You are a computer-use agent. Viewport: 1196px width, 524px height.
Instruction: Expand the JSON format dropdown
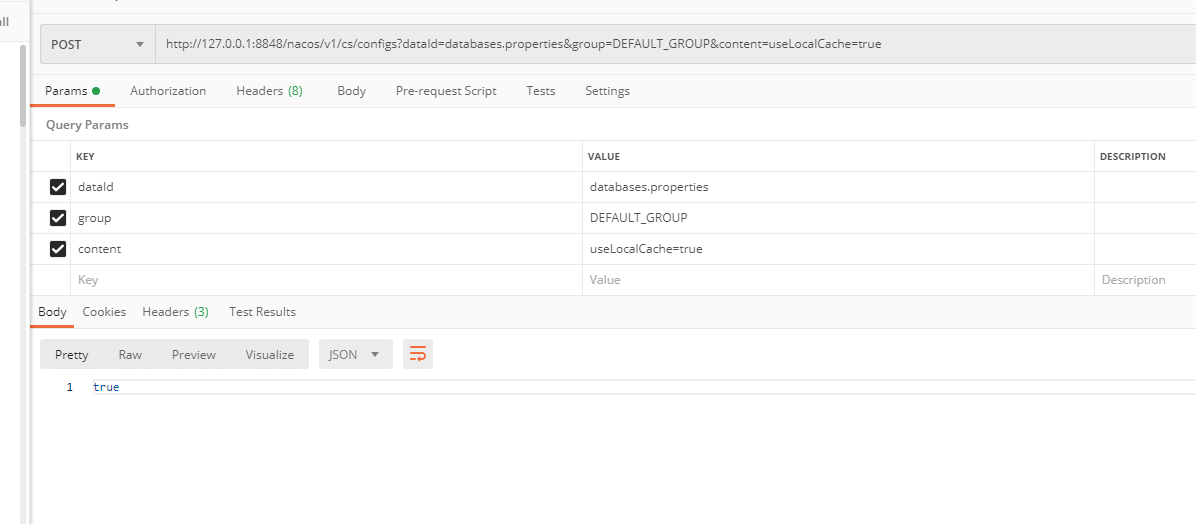354,354
